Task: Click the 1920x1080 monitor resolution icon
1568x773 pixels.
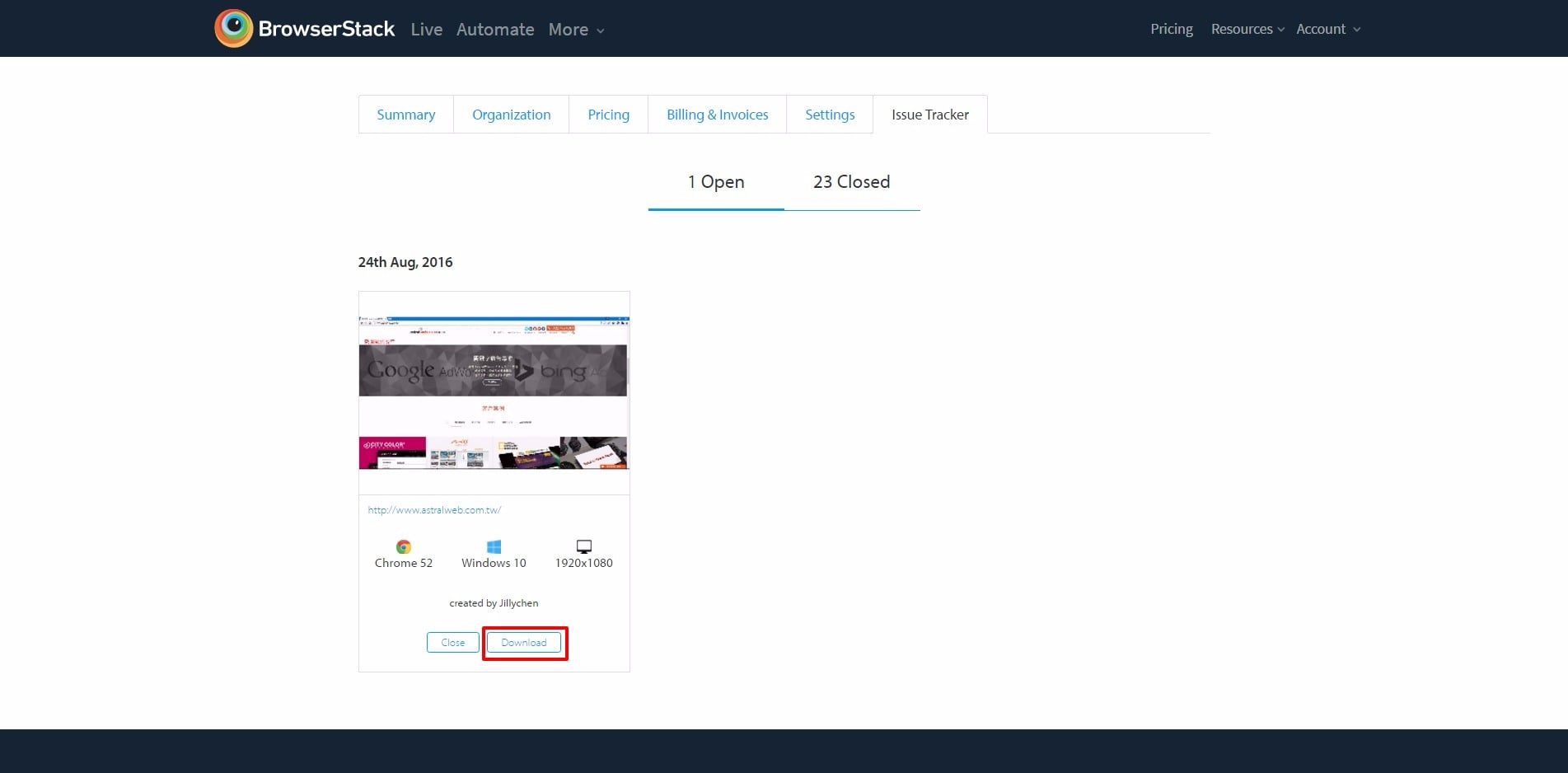Action: click(x=583, y=547)
